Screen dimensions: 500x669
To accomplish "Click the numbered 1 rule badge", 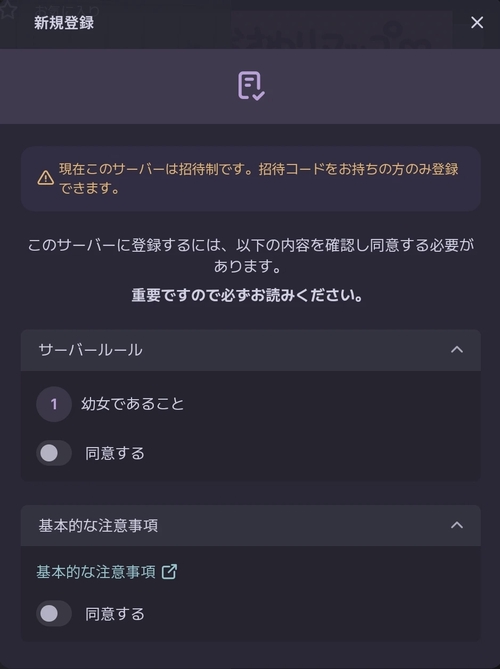I will (x=54, y=404).
